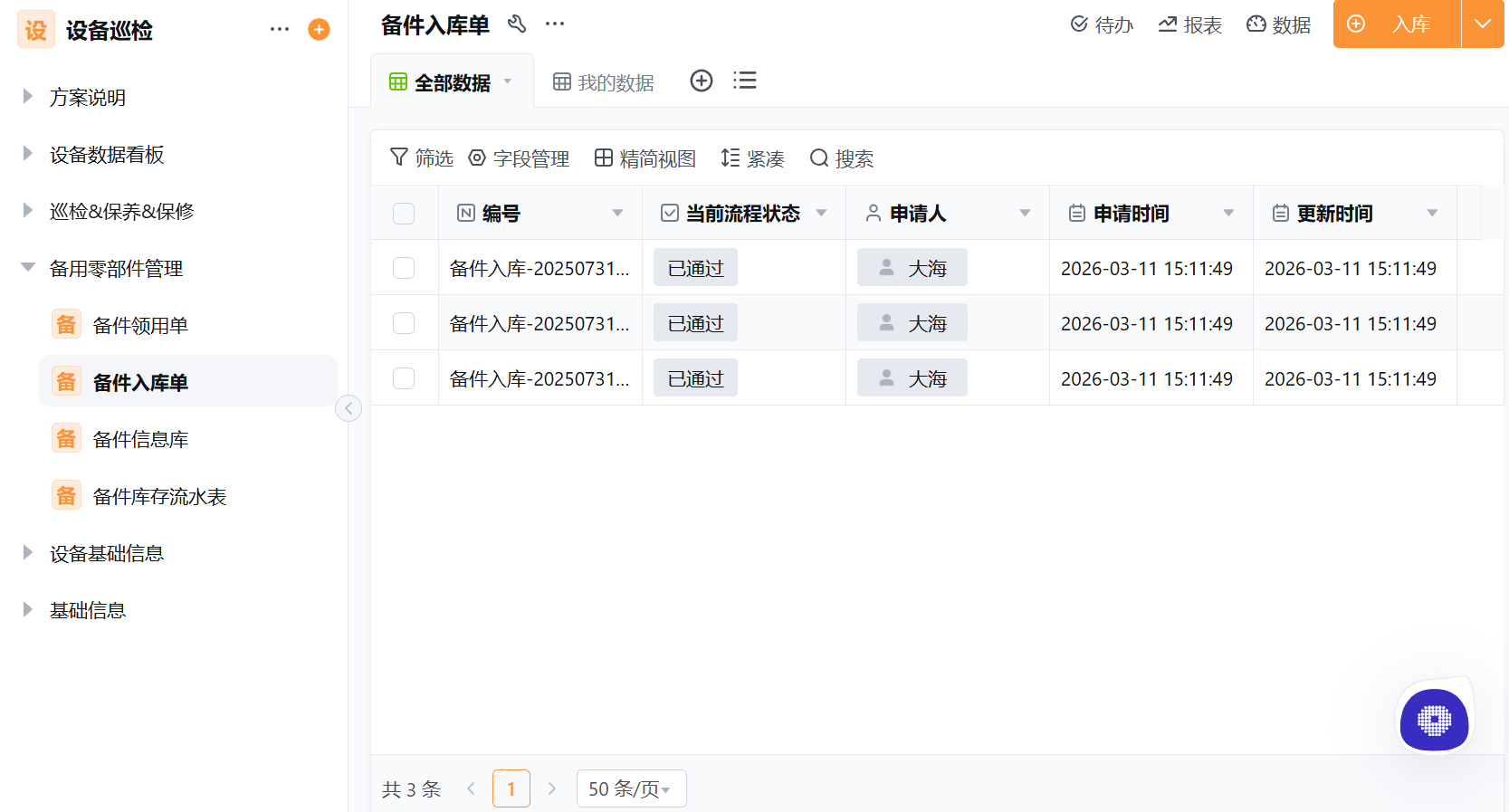Expand the 设备数据看板 tree node

click(x=28, y=153)
